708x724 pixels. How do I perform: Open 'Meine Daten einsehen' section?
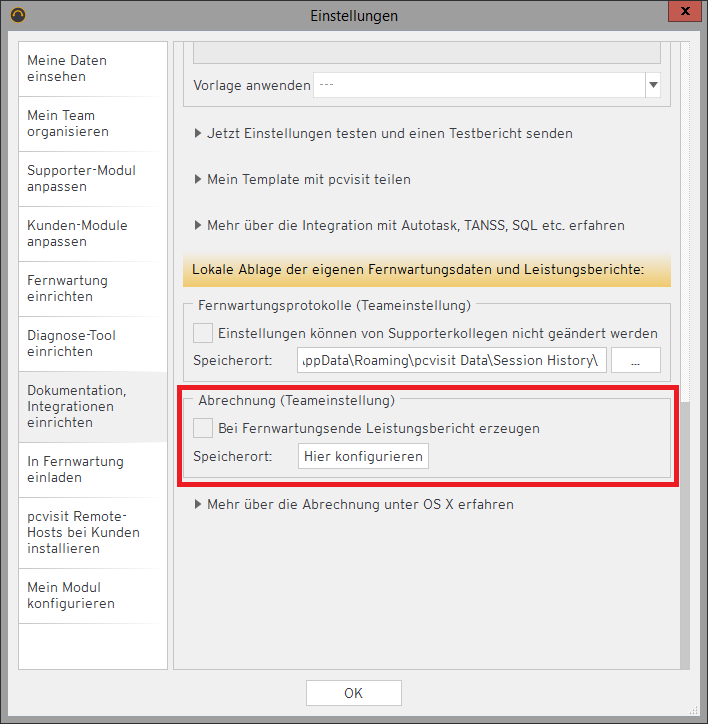tap(92, 69)
